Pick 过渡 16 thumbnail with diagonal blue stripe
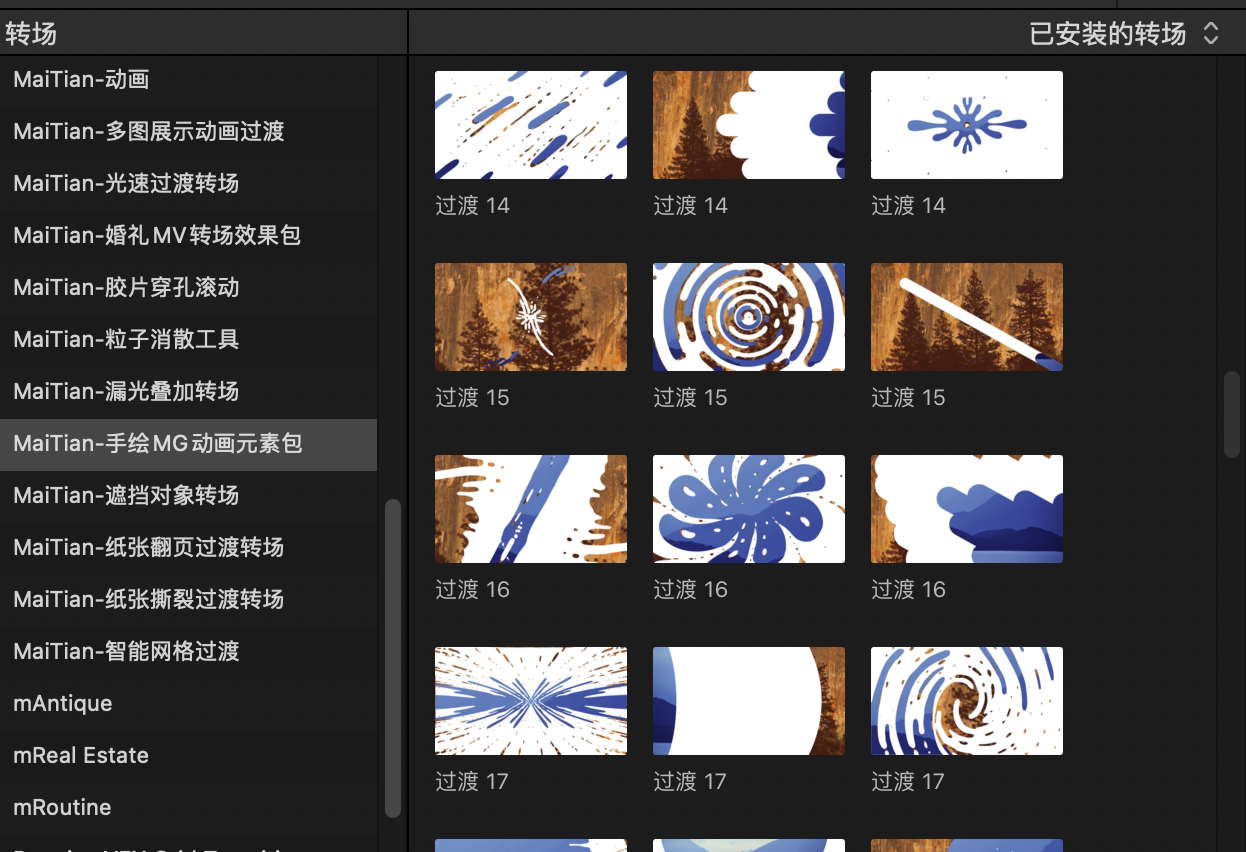 531,509
